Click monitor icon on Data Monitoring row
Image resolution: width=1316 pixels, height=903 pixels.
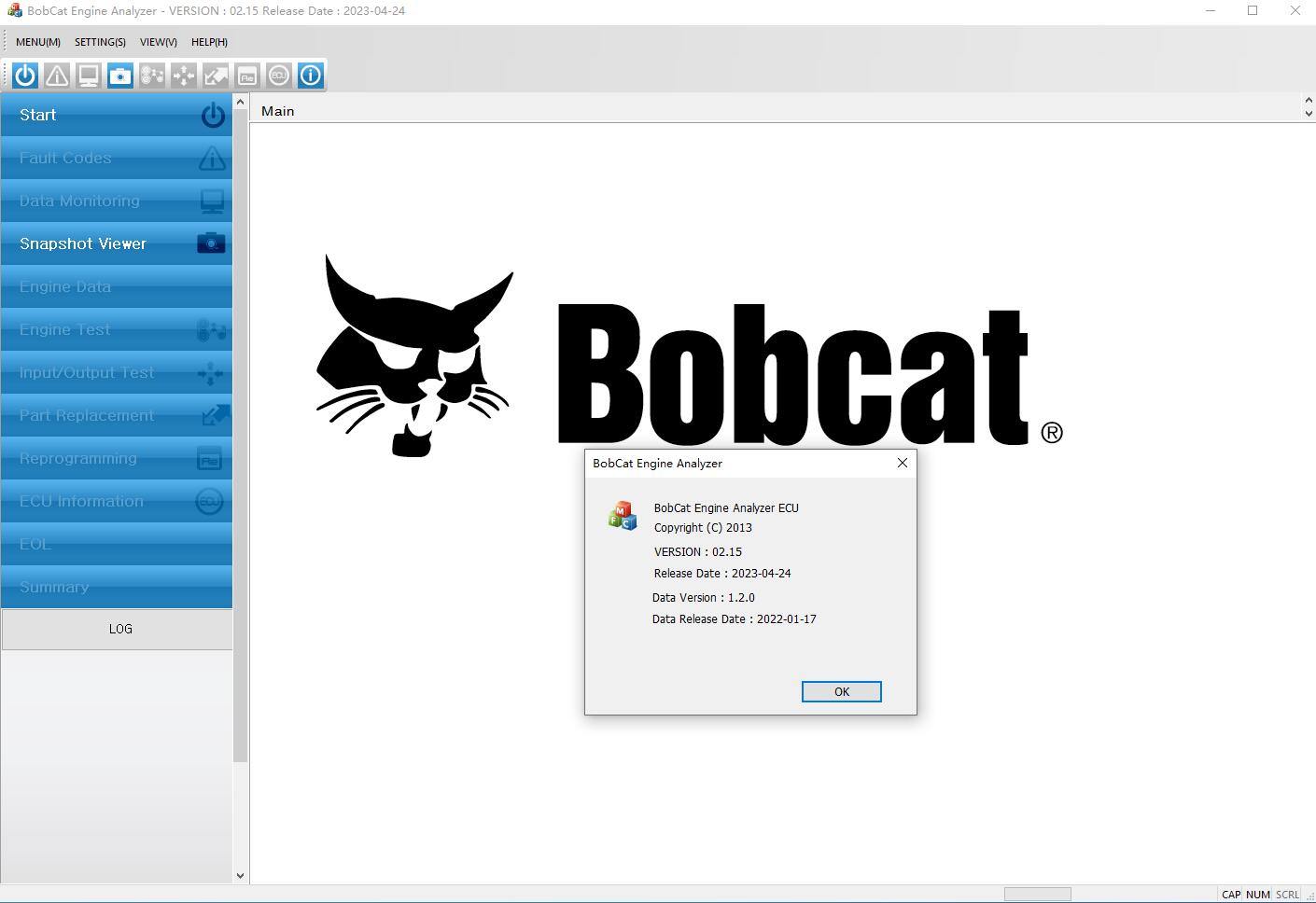212,201
